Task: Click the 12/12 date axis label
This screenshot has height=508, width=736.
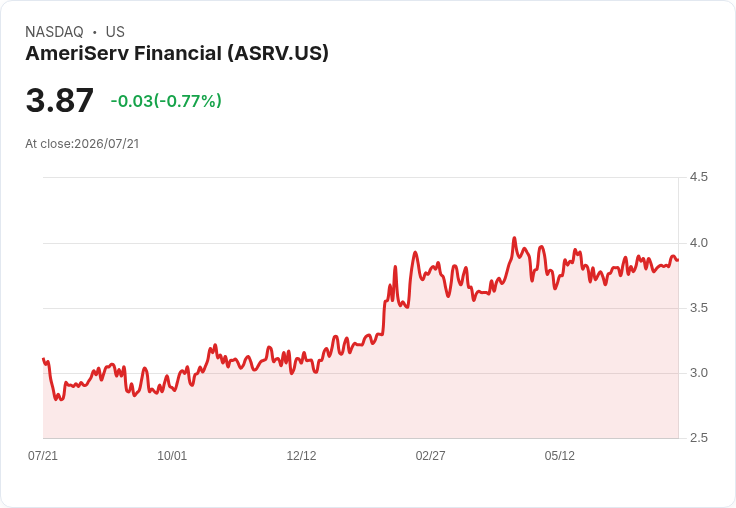Action: point(301,455)
